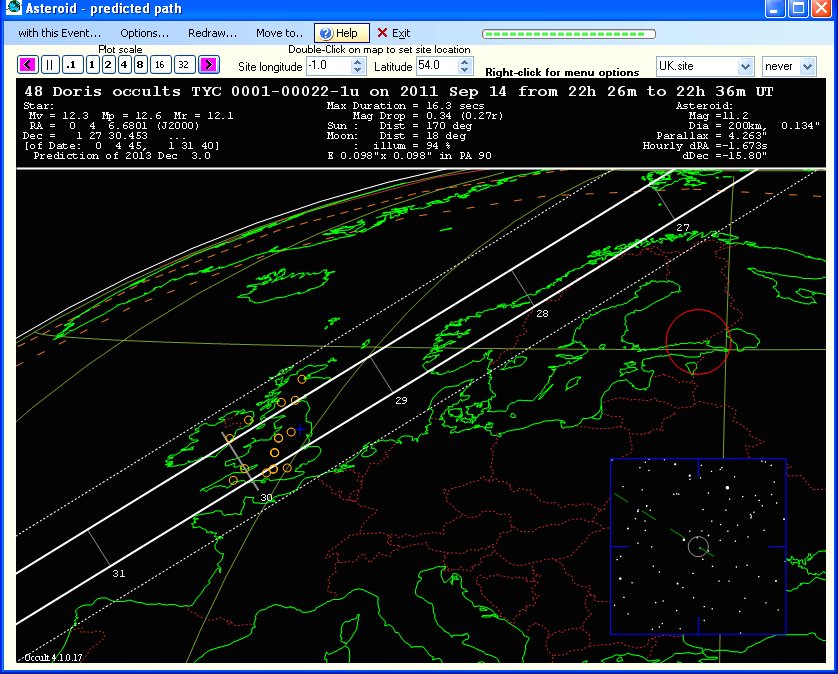838x674 pixels.
Task: Click the magenta right arrow button
Action: [208, 65]
